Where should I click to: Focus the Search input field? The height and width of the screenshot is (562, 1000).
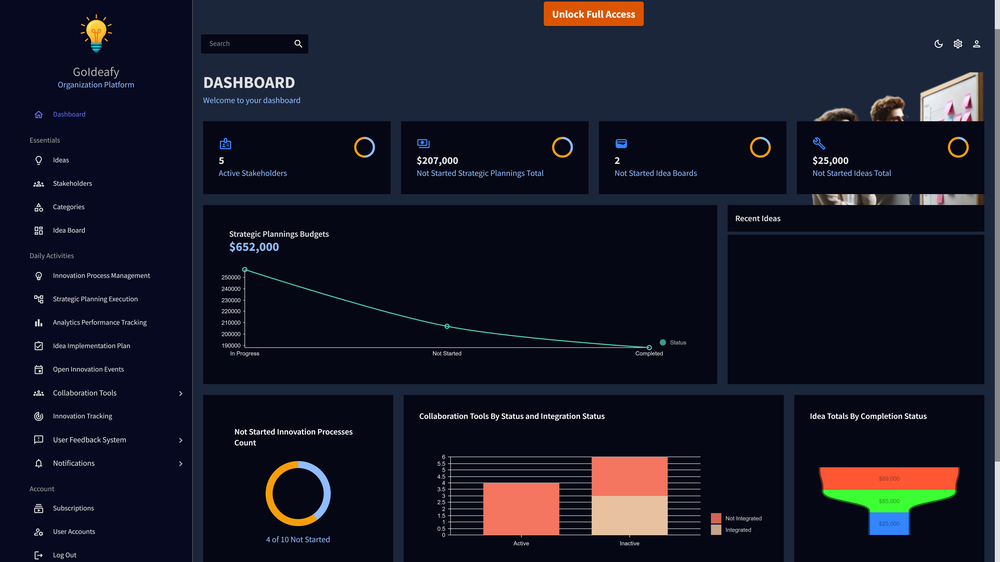[x=246, y=44]
